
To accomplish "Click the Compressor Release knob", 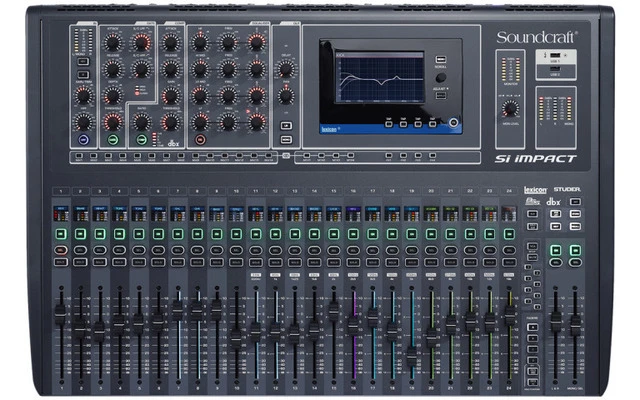I will [170, 69].
